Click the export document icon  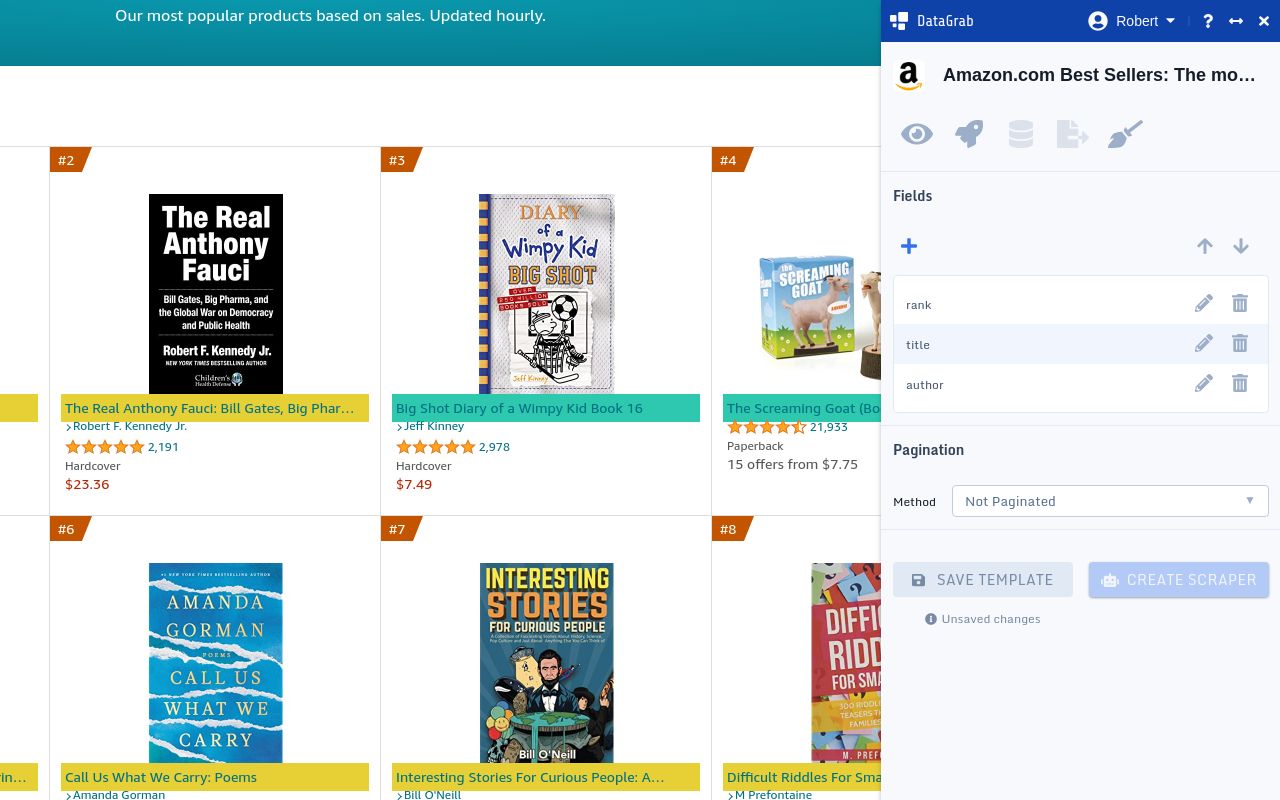click(1072, 134)
